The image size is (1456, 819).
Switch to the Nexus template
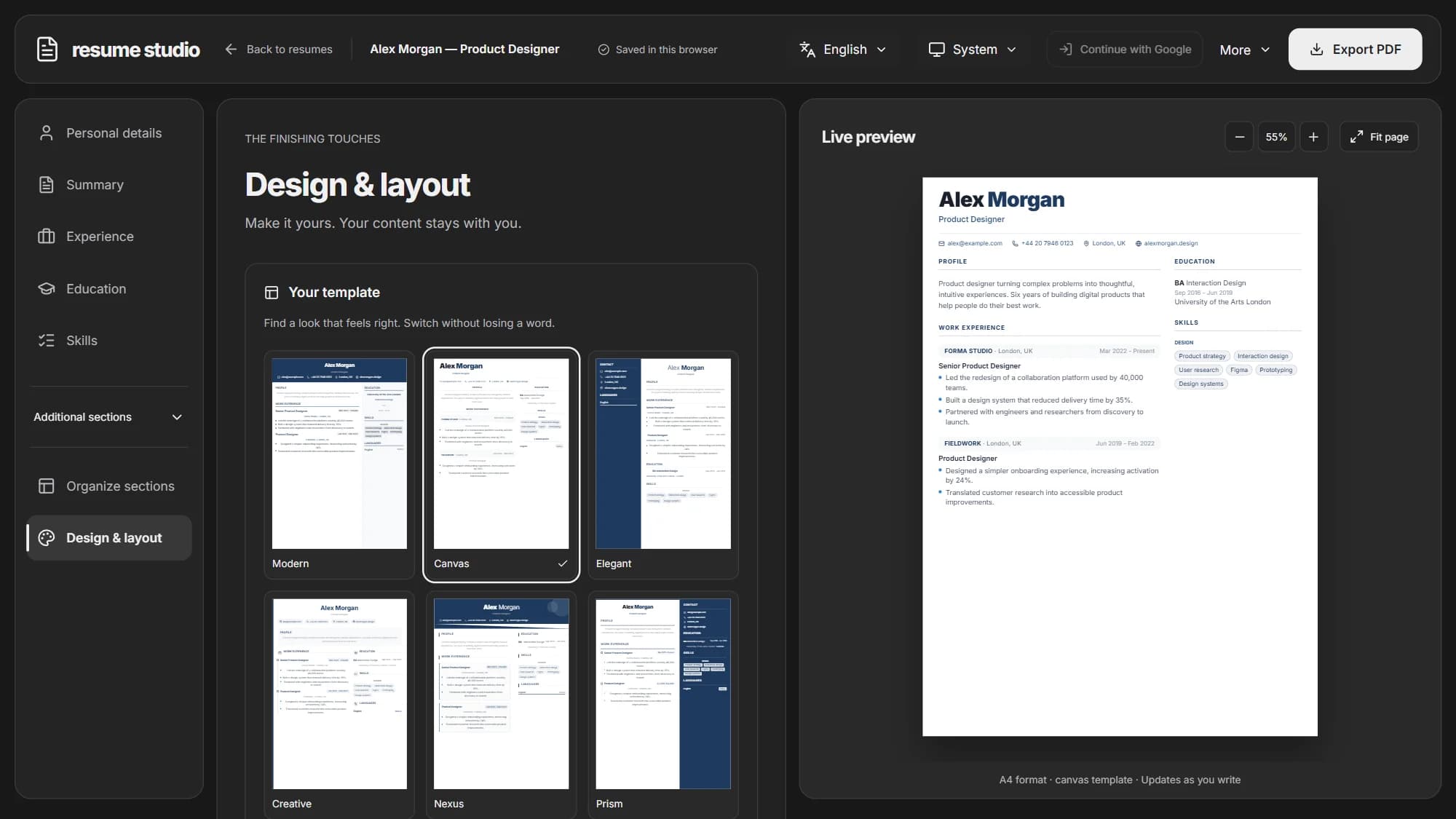(502, 705)
